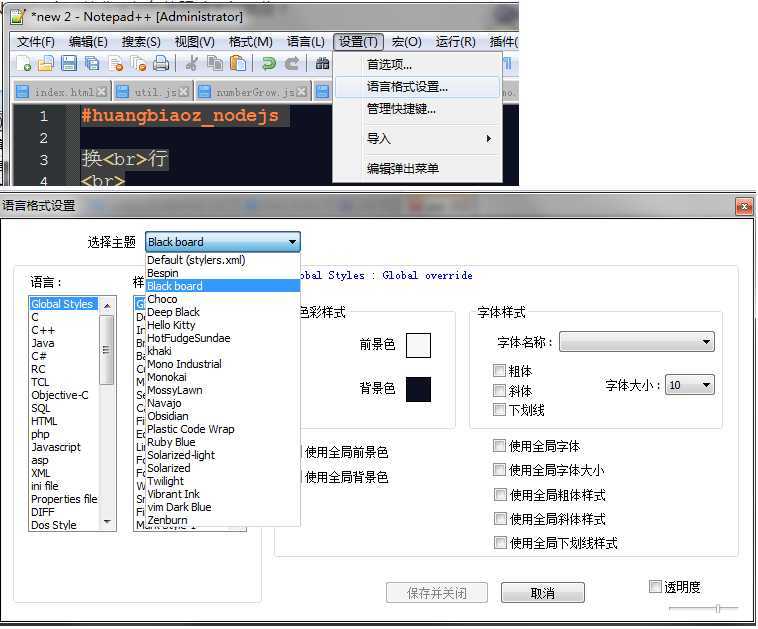Click the save-state icon on util.js tab
758x629 pixels.
coord(123,92)
